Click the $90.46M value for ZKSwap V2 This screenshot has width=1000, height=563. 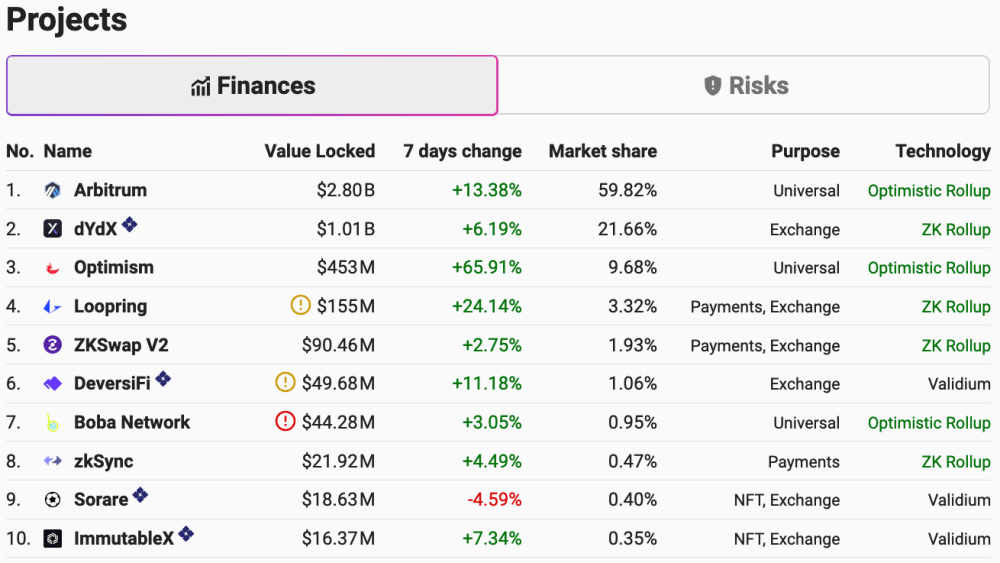pos(338,345)
